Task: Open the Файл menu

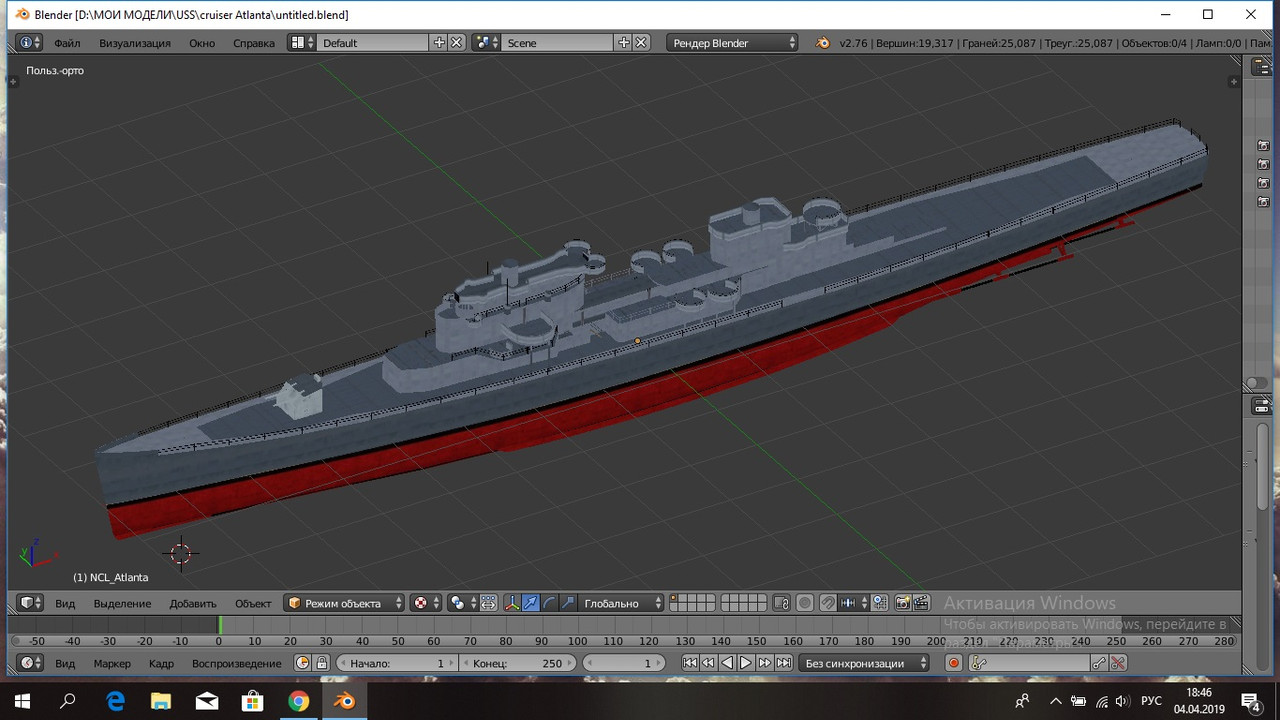Action: tap(67, 43)
